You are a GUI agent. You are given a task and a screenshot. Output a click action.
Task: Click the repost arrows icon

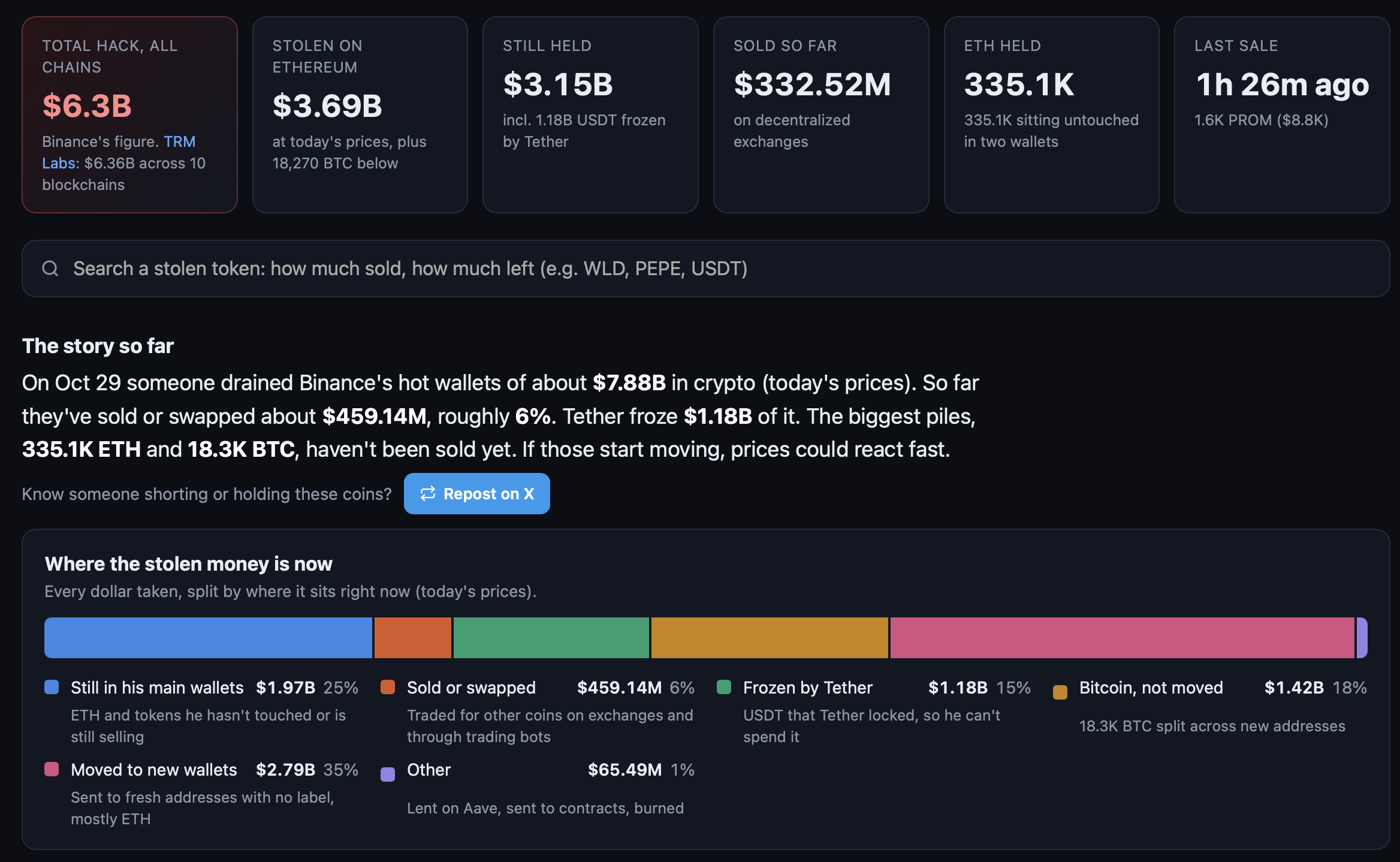428,493
